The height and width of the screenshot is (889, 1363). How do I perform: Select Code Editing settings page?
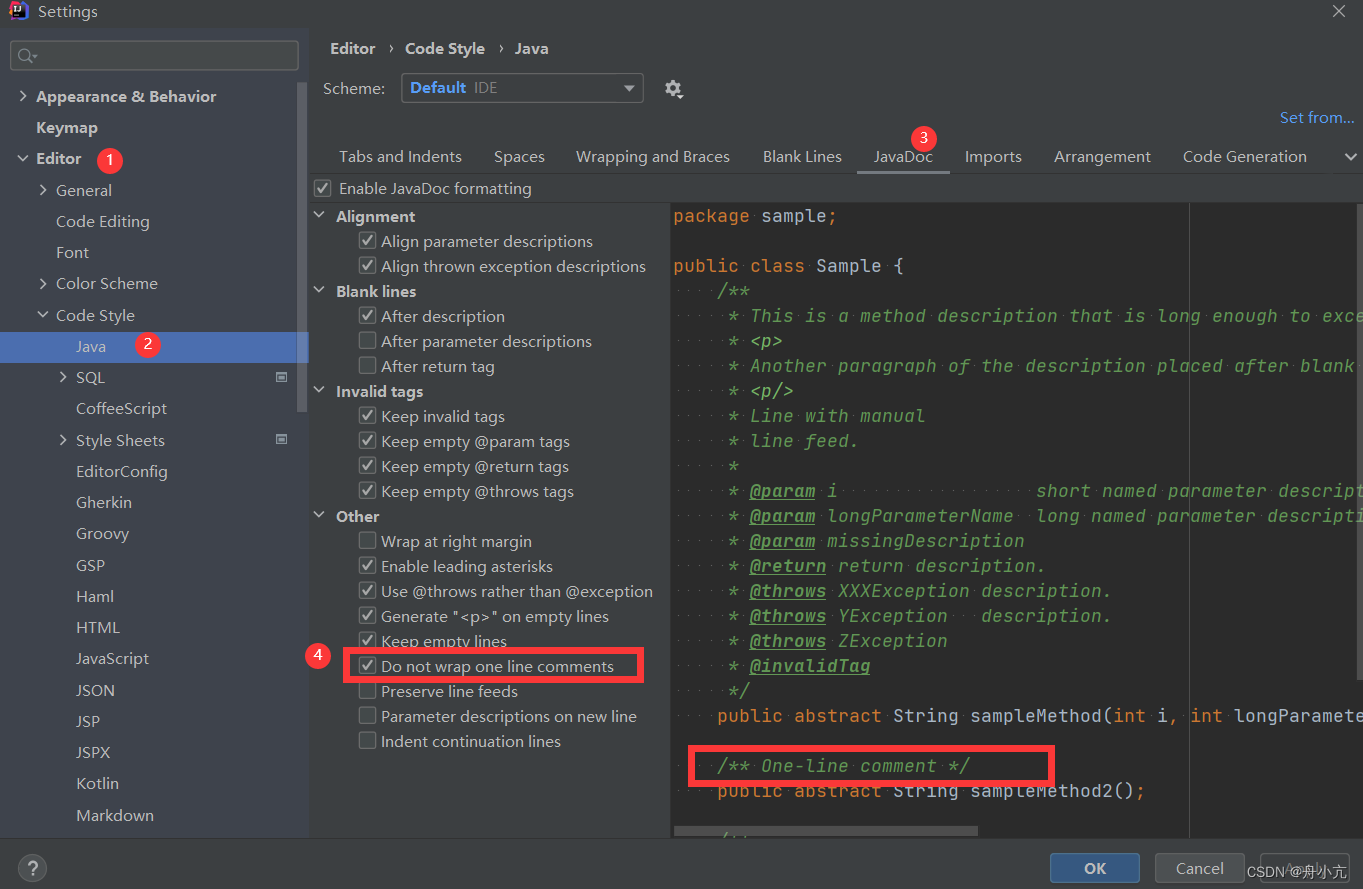point(103,221)
